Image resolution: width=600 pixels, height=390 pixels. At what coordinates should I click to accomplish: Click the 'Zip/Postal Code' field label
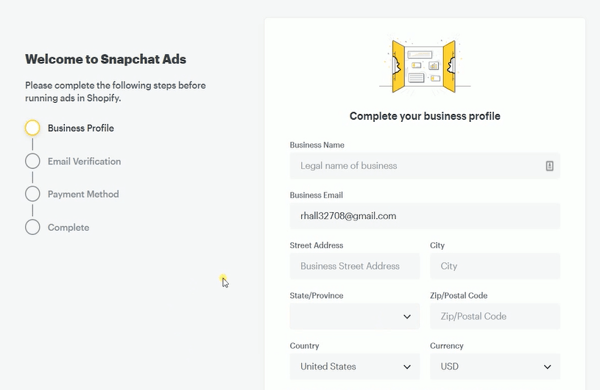tap(458, 295)
